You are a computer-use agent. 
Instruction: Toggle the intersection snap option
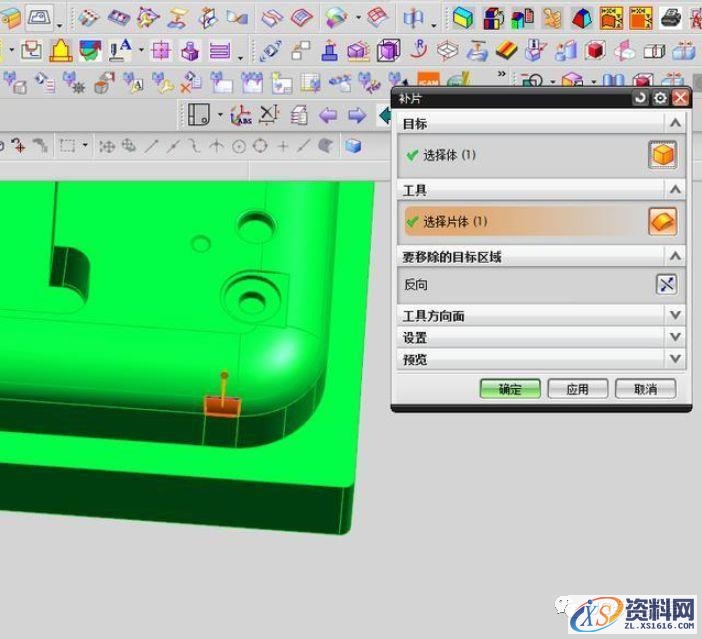click(217, 146)
